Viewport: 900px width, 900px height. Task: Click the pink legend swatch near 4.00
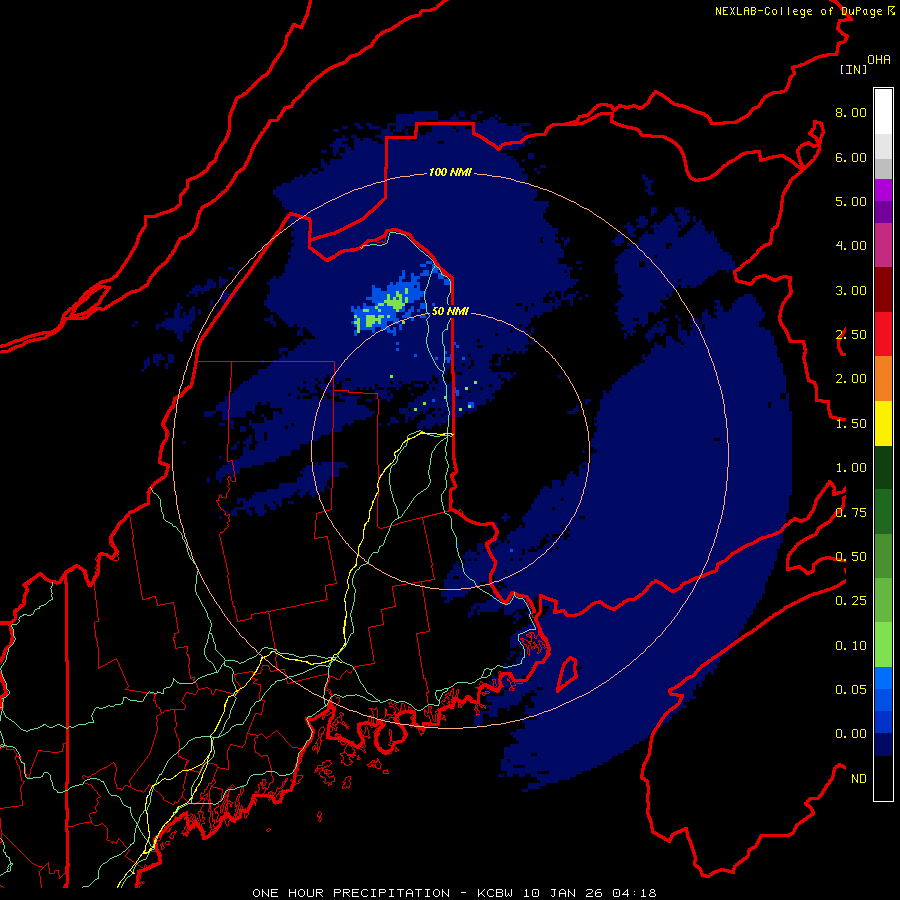[883, 245]
